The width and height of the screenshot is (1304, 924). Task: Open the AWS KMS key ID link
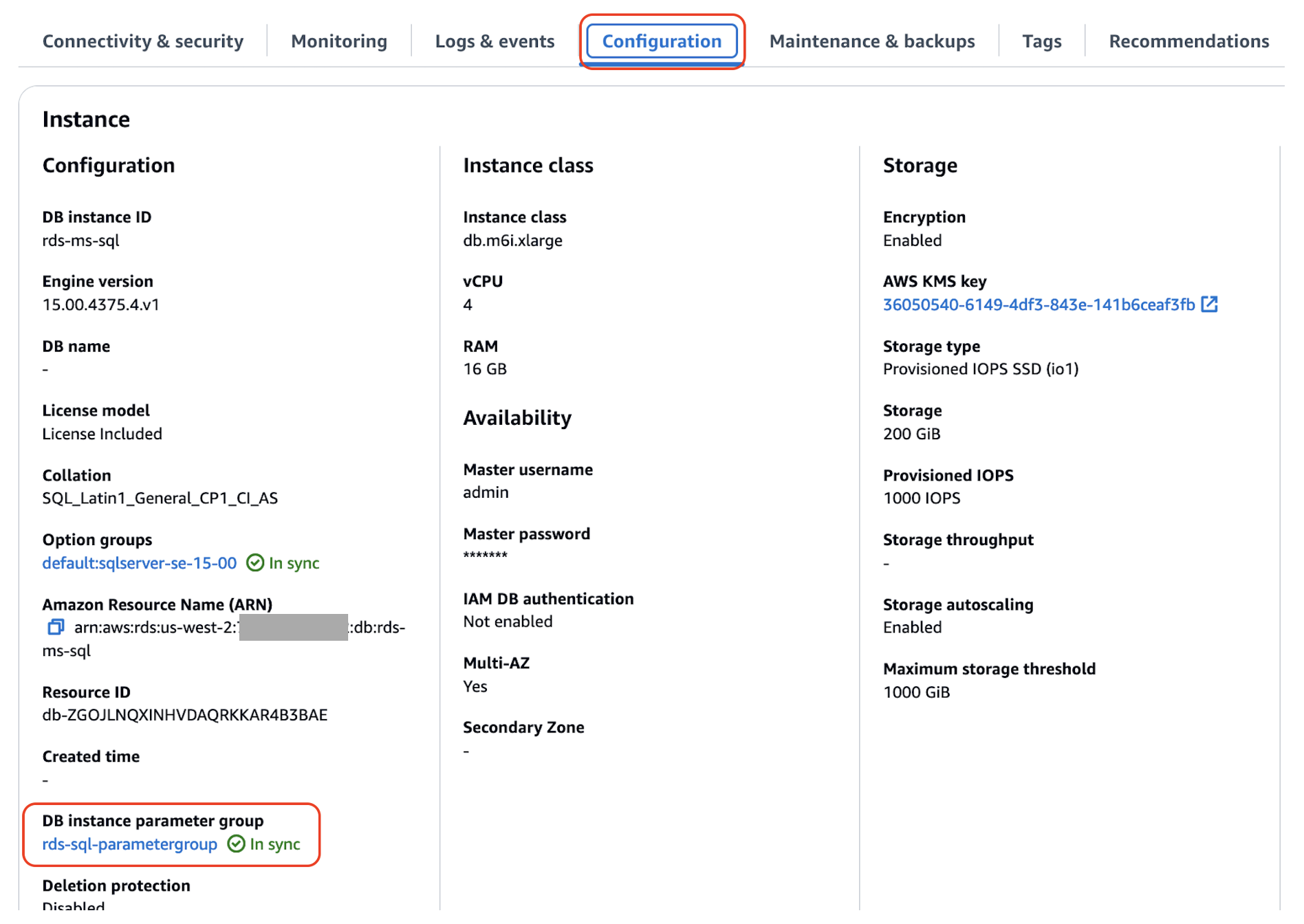point(1039,305)
